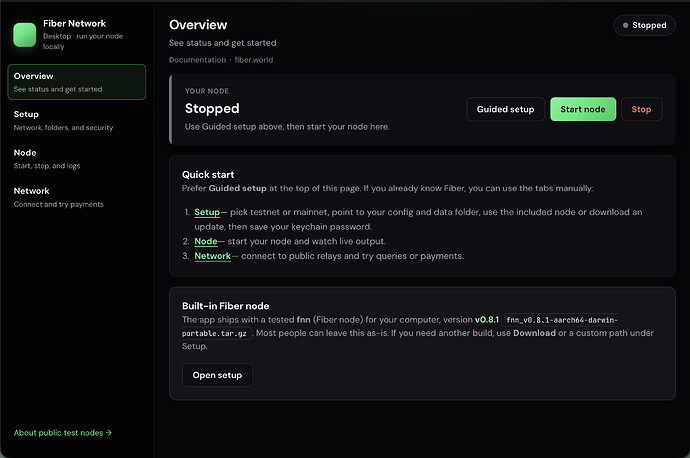Follow the Setup link in Quick start
Screen dimensions: 690x458
pyautogui.click(x=207, y=212)
